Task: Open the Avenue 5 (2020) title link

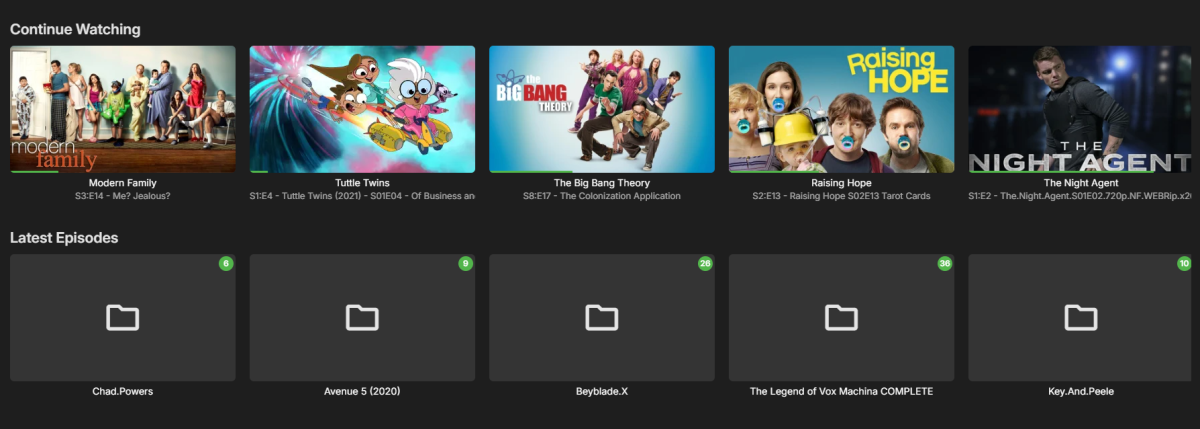Action: pyautogui.click(x=362, y=391)
